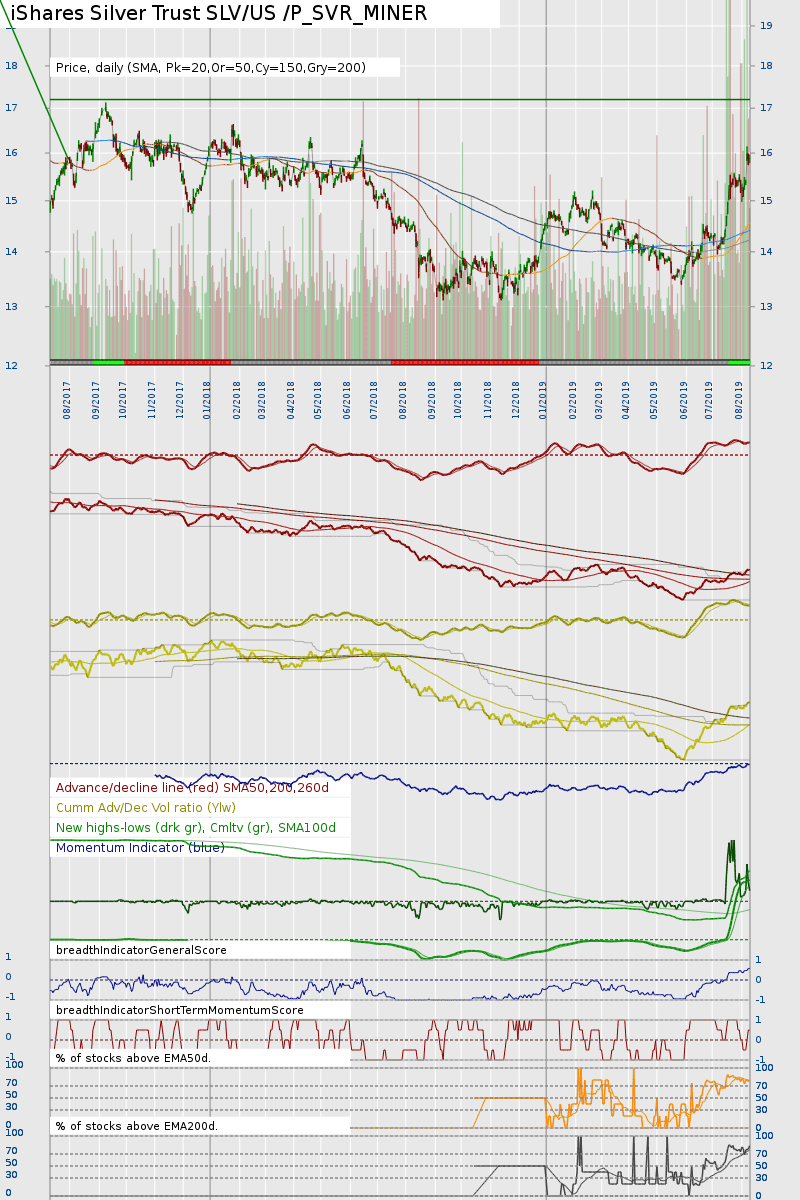Screen dimensions: 800x1200
Task: Click the Advance/decline line (red) legend entry
Action: 192,788
